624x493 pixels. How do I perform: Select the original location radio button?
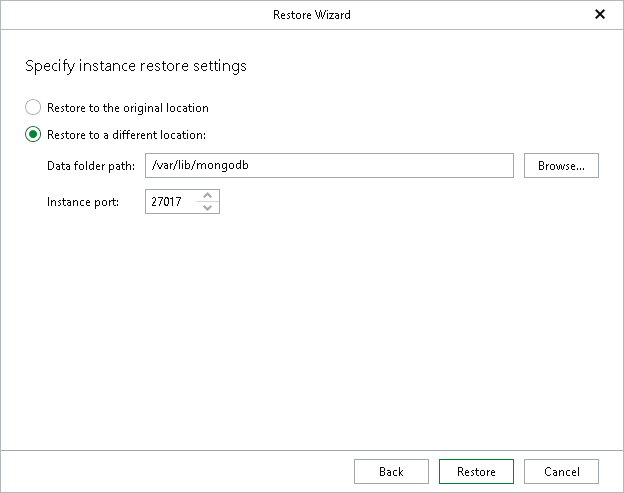pos(33,107)
